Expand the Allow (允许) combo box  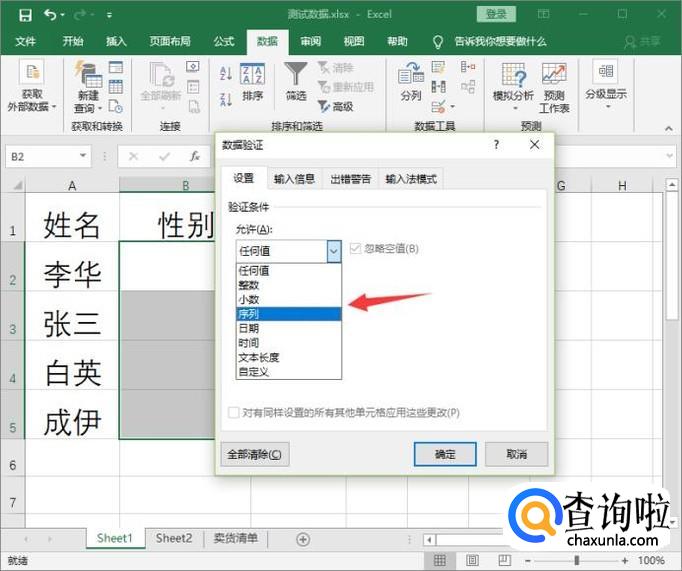tap(334, 251)
